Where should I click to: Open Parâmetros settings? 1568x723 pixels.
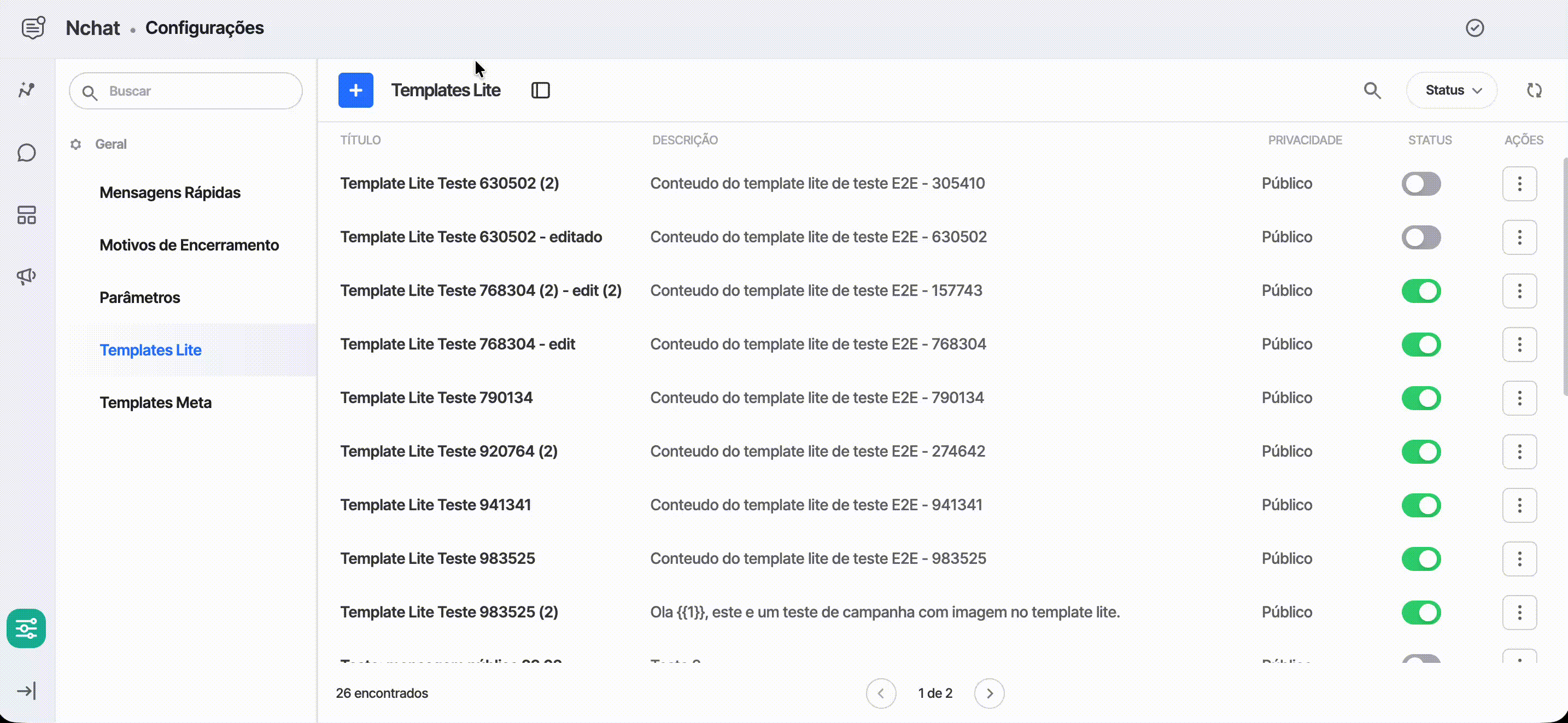tap(140, 298)
